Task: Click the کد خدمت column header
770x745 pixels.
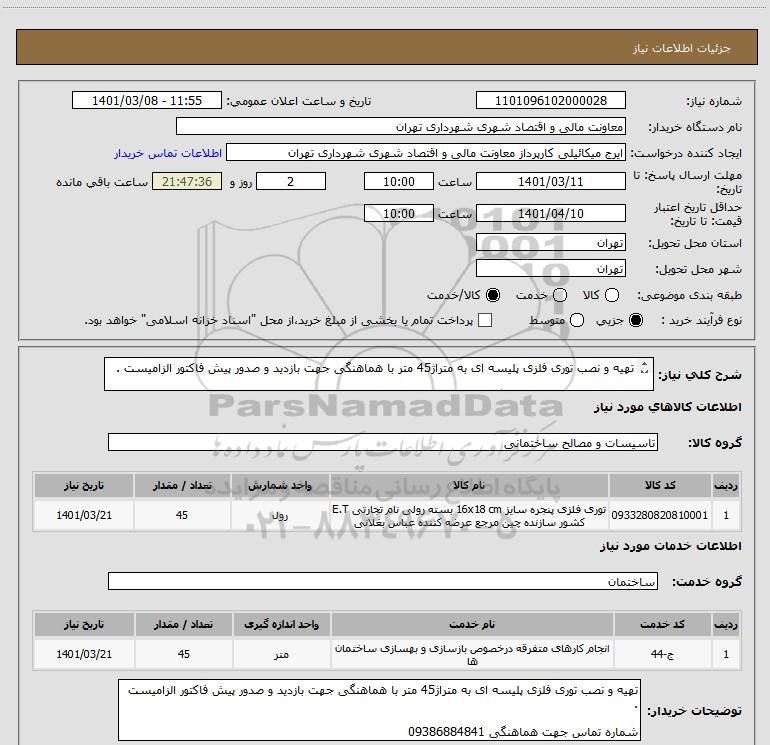Action: (663, 624)
